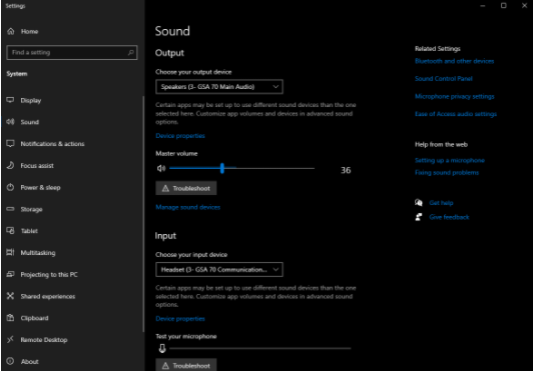
Task: Click the search magnifier icon
Action: [130, 52]
